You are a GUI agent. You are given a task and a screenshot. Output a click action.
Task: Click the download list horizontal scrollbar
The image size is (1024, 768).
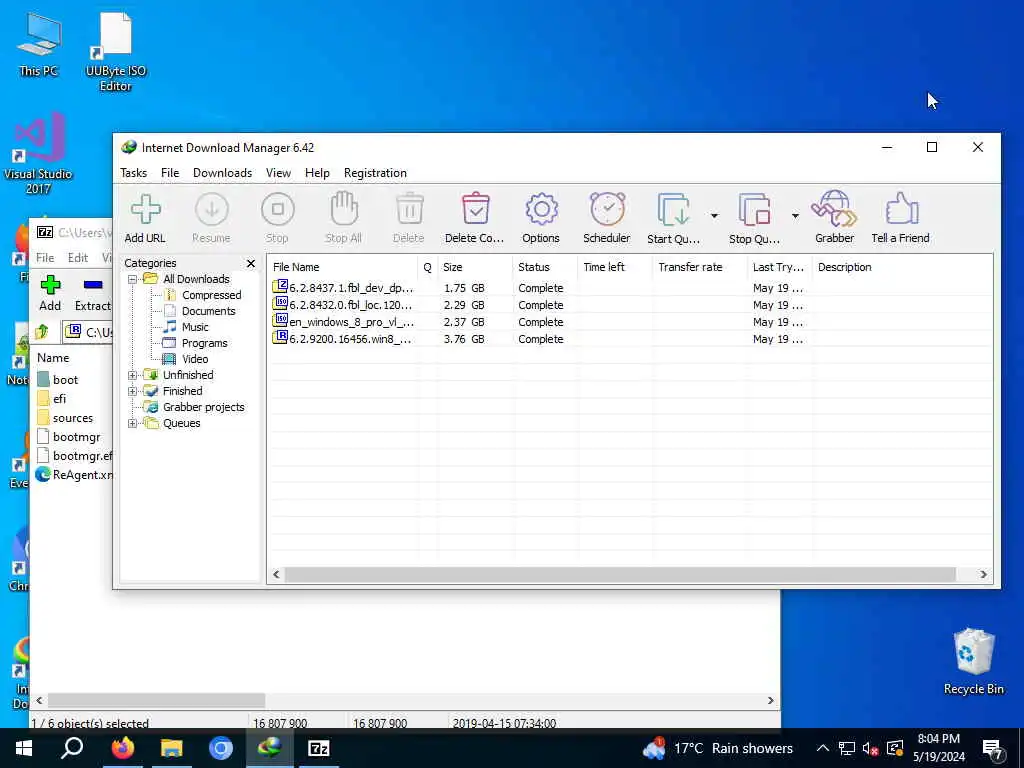620,575
